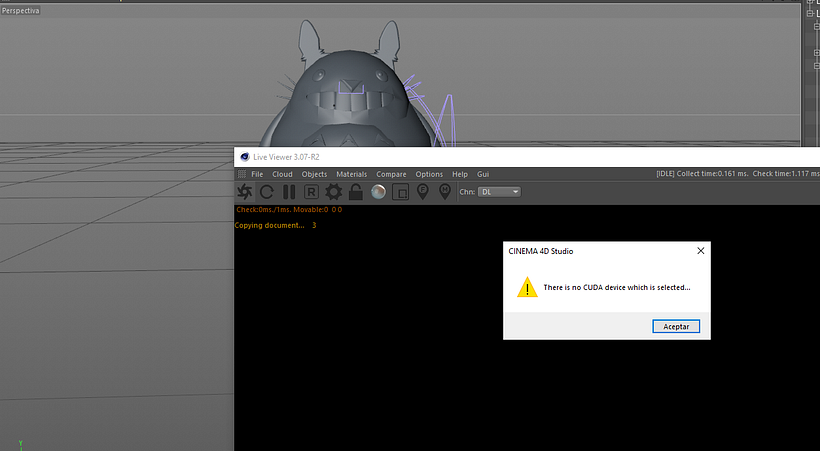The image size is (820, 451).
Task: Click the IDLE collect time status text
Action: coord(738,174)
